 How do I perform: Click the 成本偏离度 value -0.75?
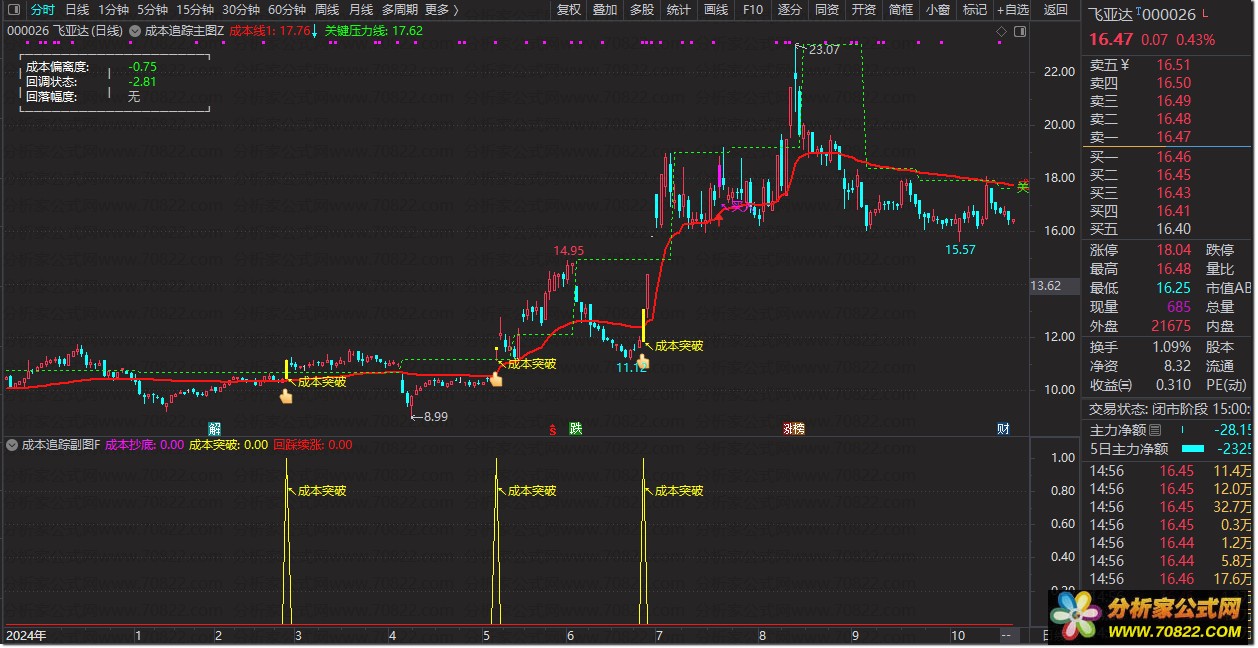click(x=142, y=67)
